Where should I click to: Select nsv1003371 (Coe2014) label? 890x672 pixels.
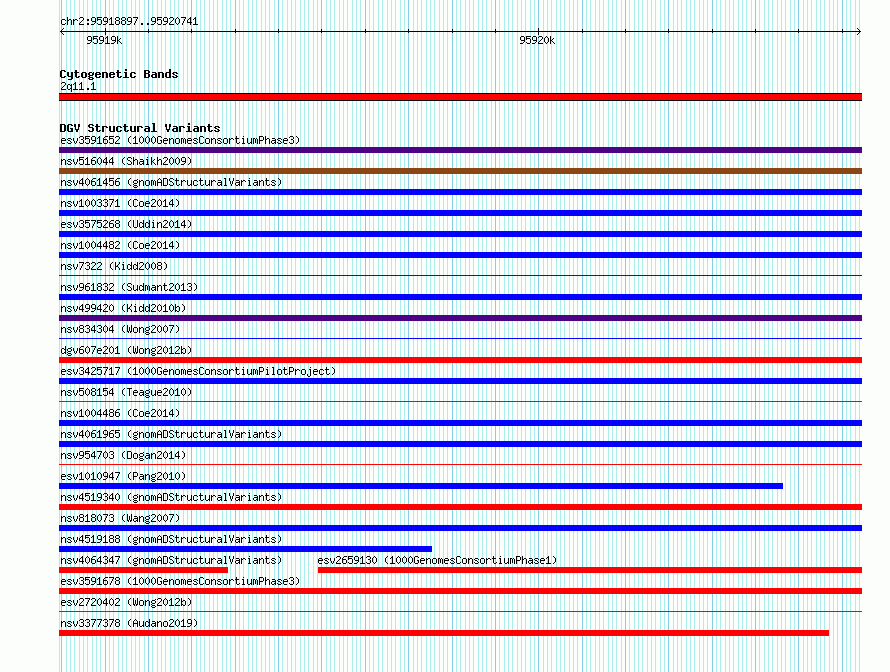(120, 203)
